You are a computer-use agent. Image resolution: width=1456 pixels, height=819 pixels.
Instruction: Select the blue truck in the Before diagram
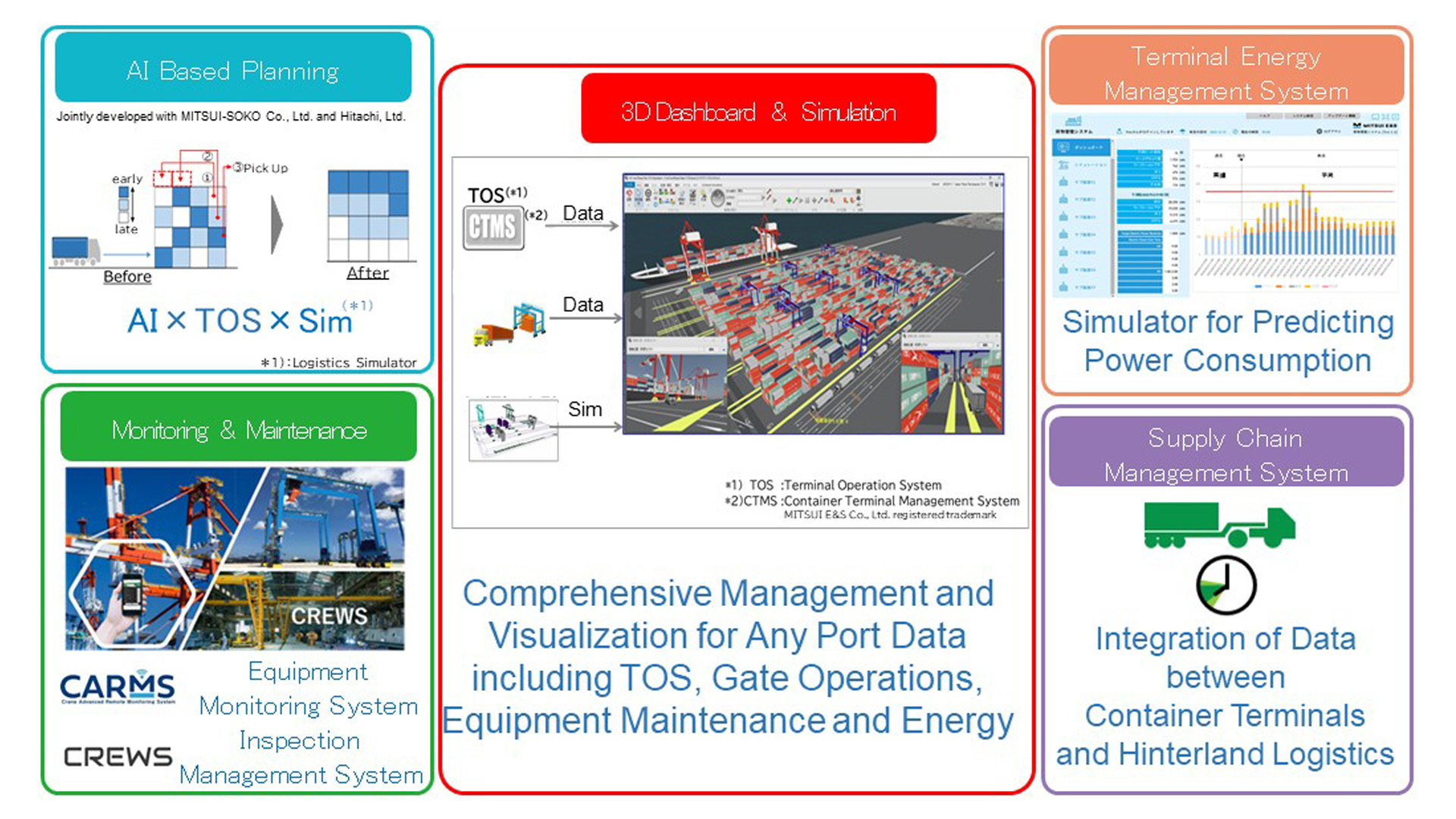point(75,251)
